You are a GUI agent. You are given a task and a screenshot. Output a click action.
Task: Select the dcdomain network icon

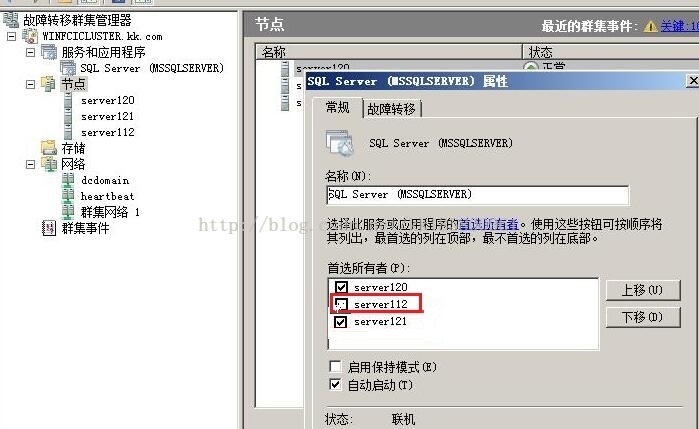(x=68, y=180)
